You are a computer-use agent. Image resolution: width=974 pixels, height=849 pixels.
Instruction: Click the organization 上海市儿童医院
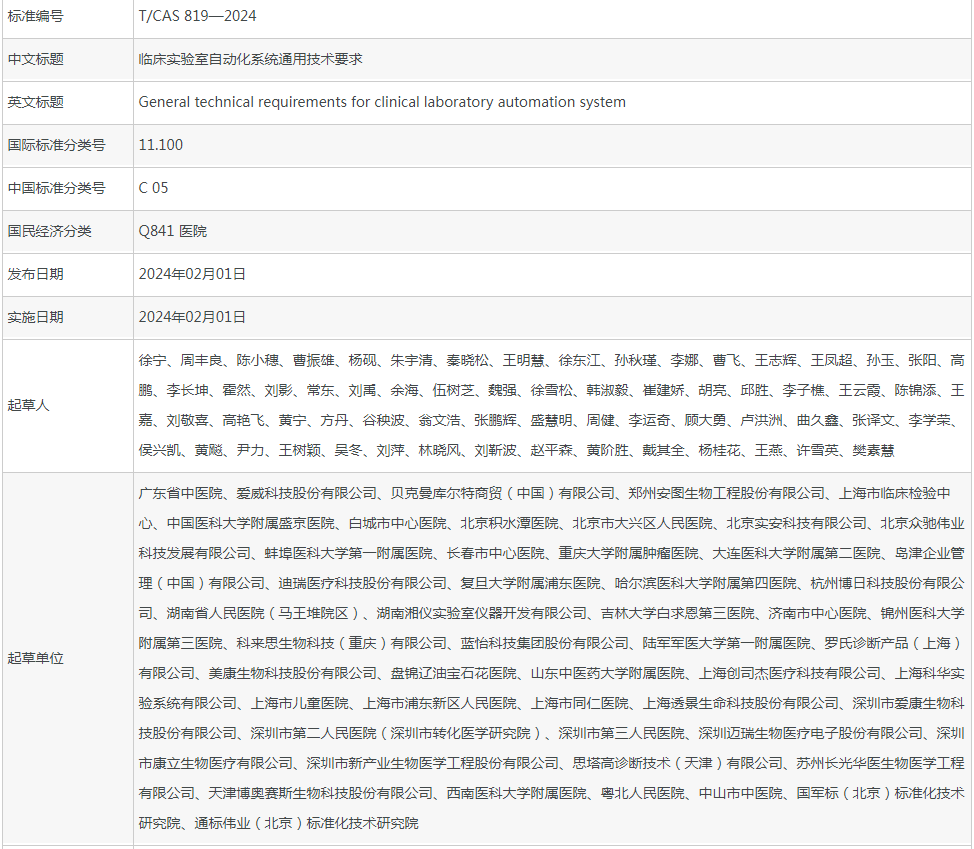[x=299, y=704]
